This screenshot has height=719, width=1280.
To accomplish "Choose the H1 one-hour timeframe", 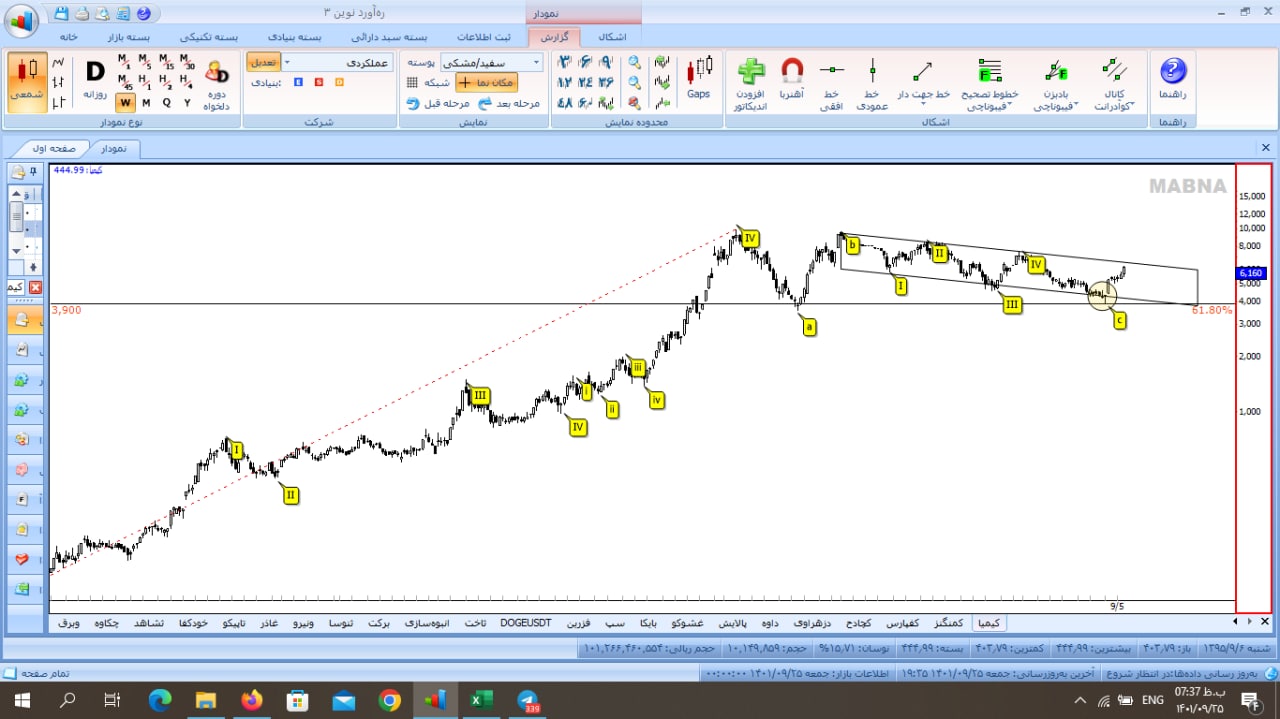I will [x=145, y=82].
